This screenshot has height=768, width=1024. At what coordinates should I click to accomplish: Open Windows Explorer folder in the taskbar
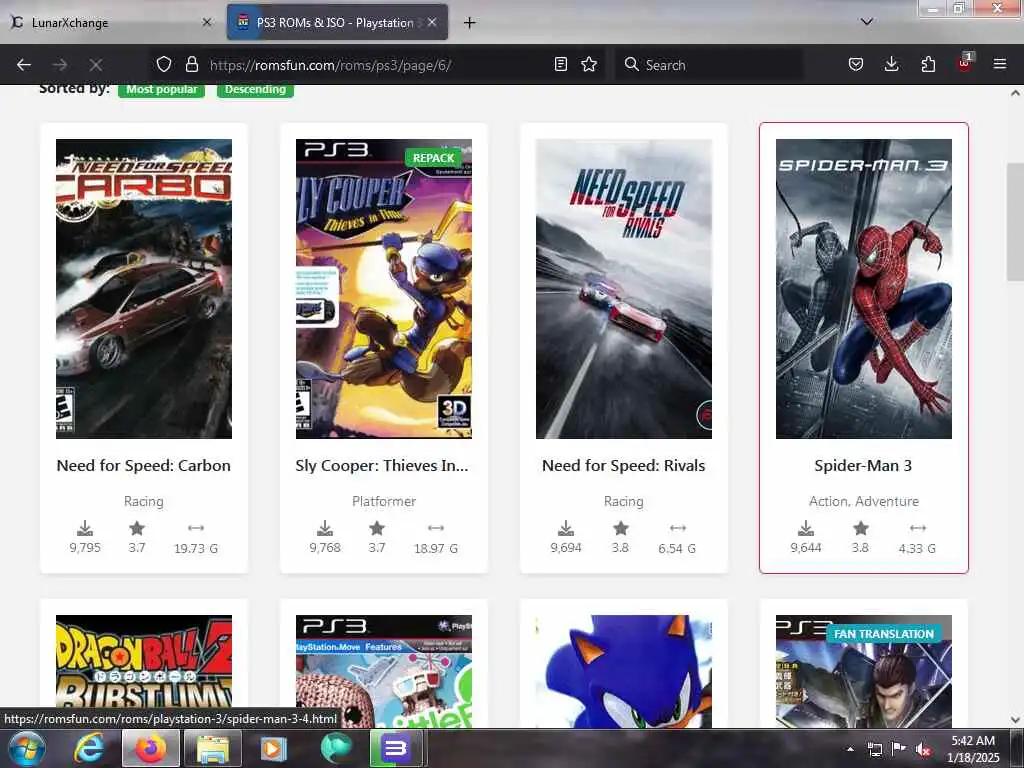click(x=213, y=749)
